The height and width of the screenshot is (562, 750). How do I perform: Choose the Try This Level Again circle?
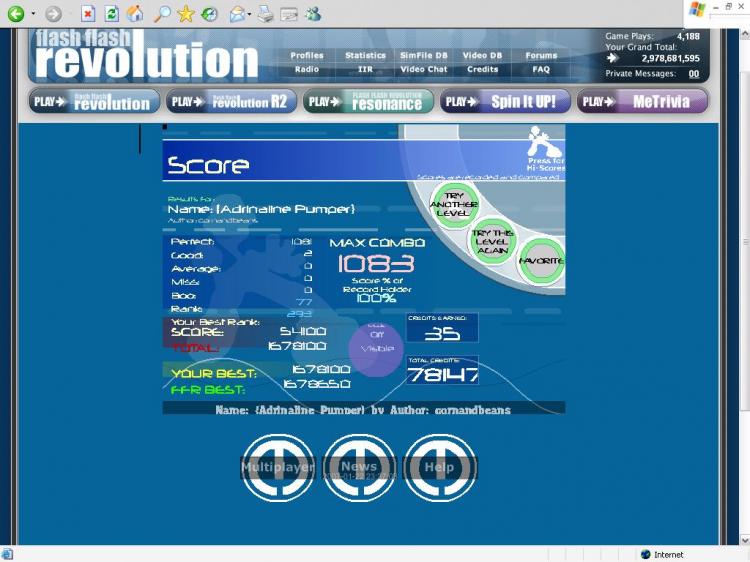(x=493, y=242)
